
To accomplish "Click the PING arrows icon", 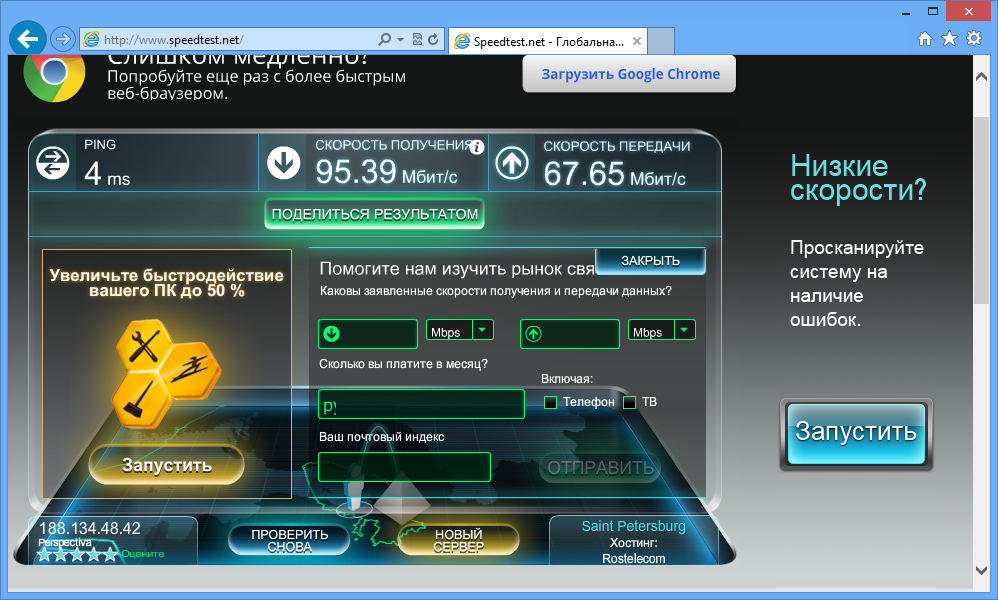I will (x=53, y=163).
